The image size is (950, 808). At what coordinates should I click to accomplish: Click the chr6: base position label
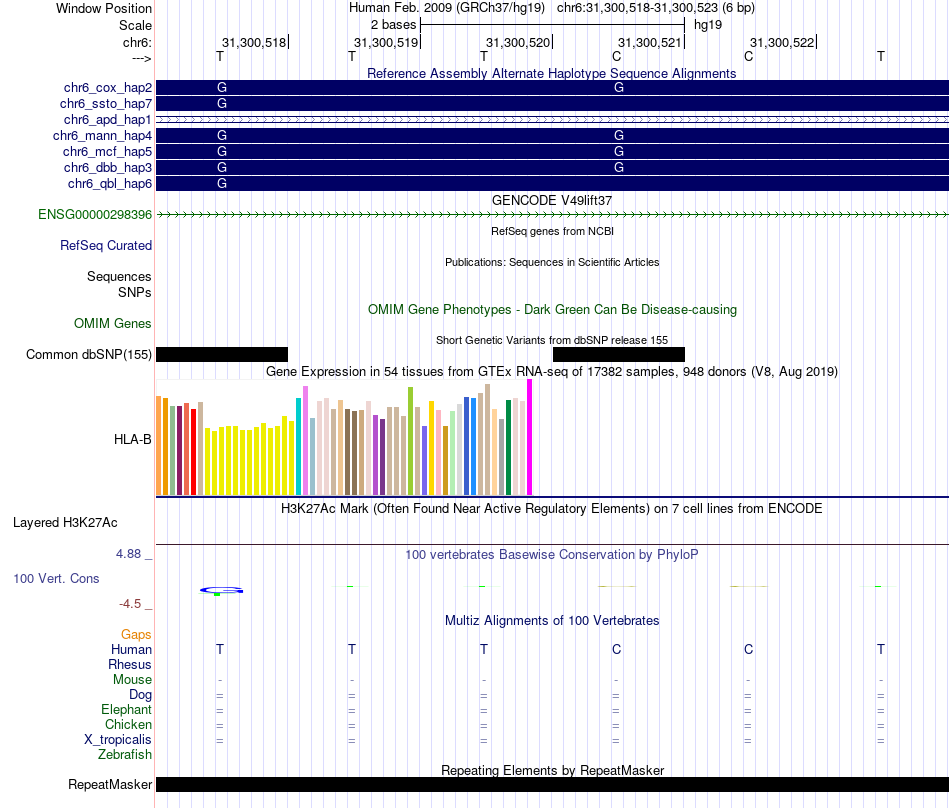[137, 42]
